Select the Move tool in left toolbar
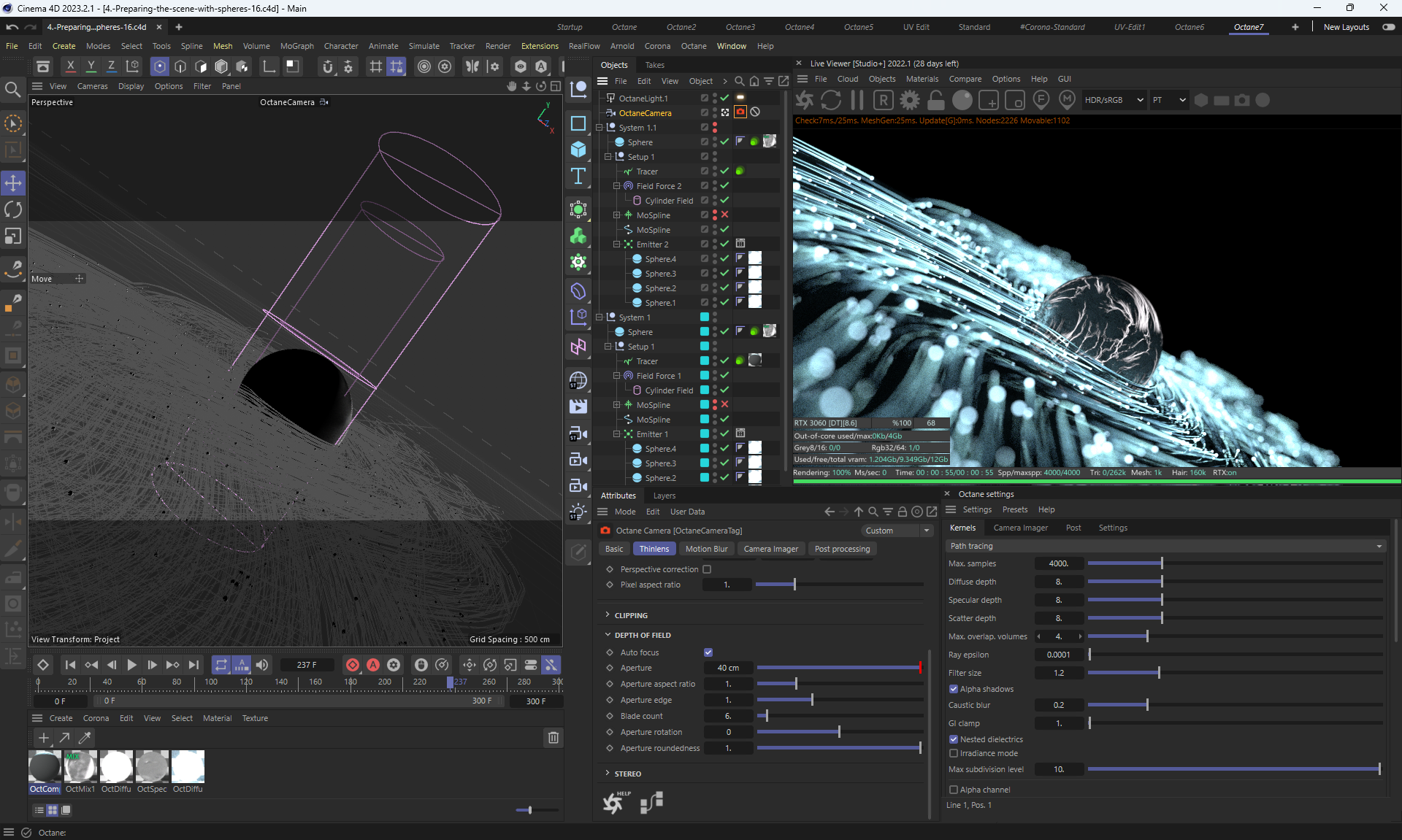The image size is (1402, 840). [x=13, y=183]
